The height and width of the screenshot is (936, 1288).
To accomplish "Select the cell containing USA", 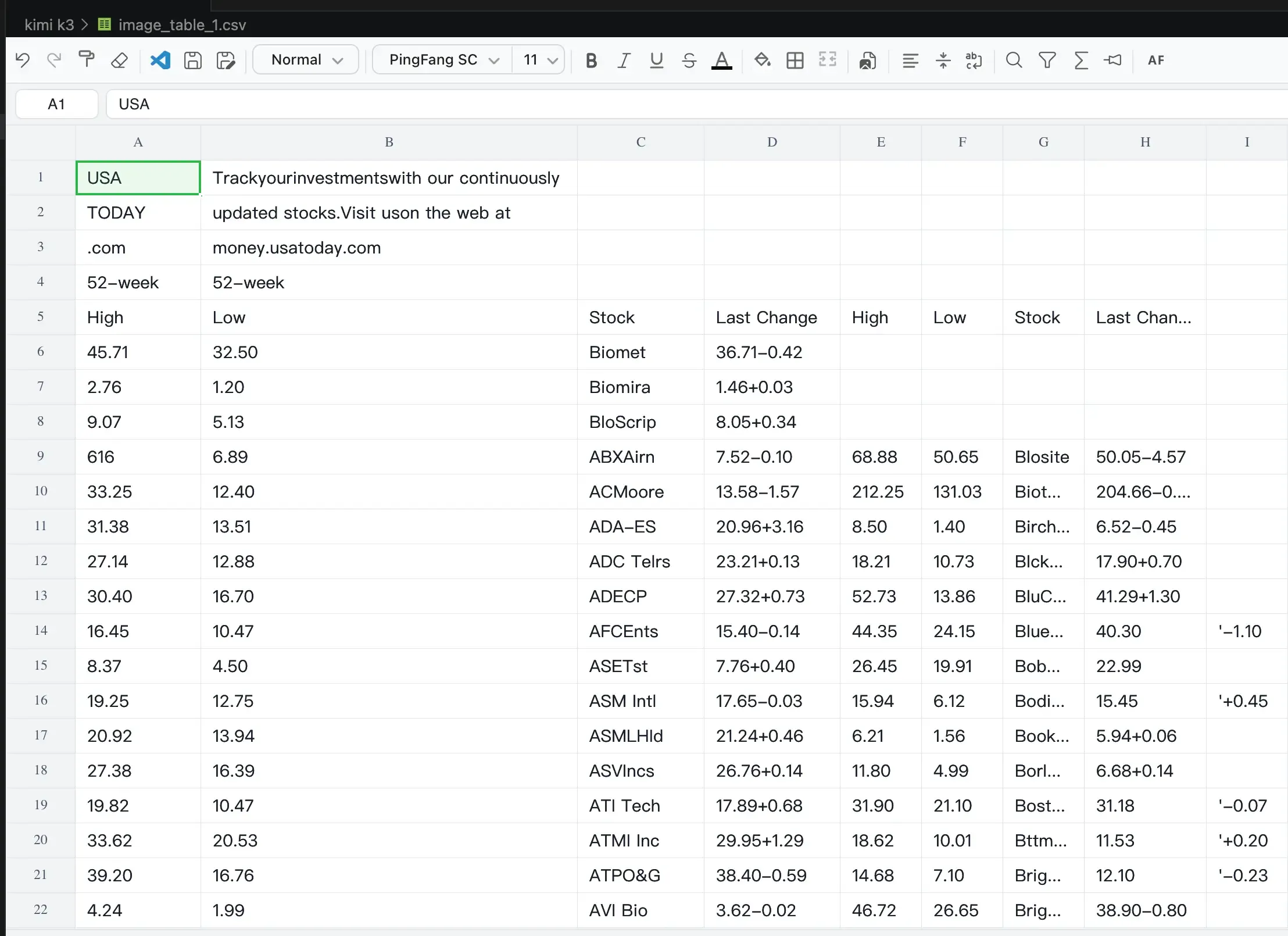I will [138, 177].
